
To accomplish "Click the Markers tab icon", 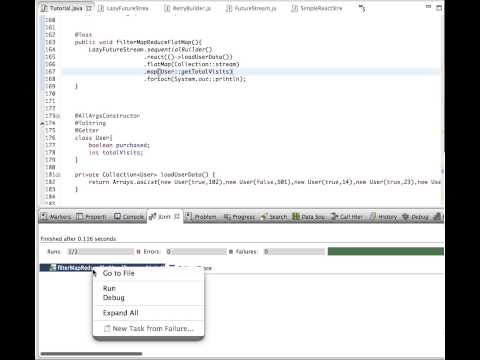I will [44, 217].
